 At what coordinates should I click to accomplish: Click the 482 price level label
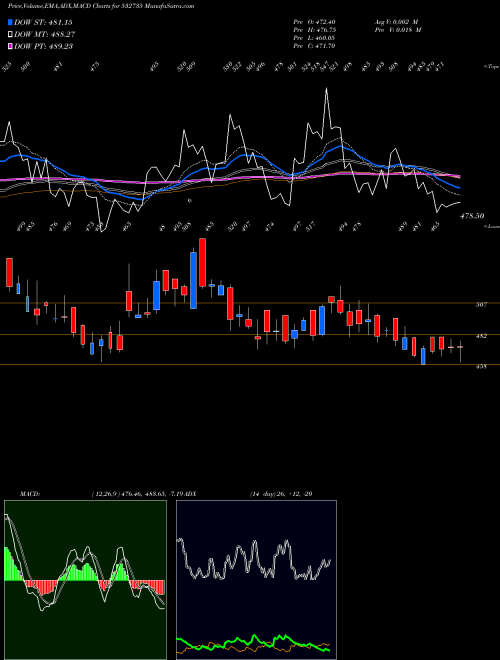[x=481, y=336]
